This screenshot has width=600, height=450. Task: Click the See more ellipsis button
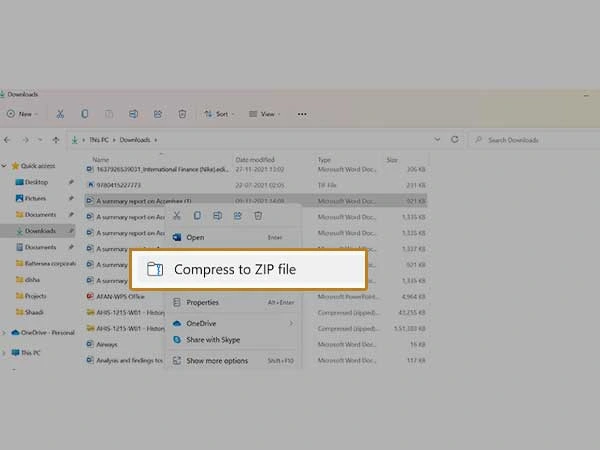tap(302, 114)
